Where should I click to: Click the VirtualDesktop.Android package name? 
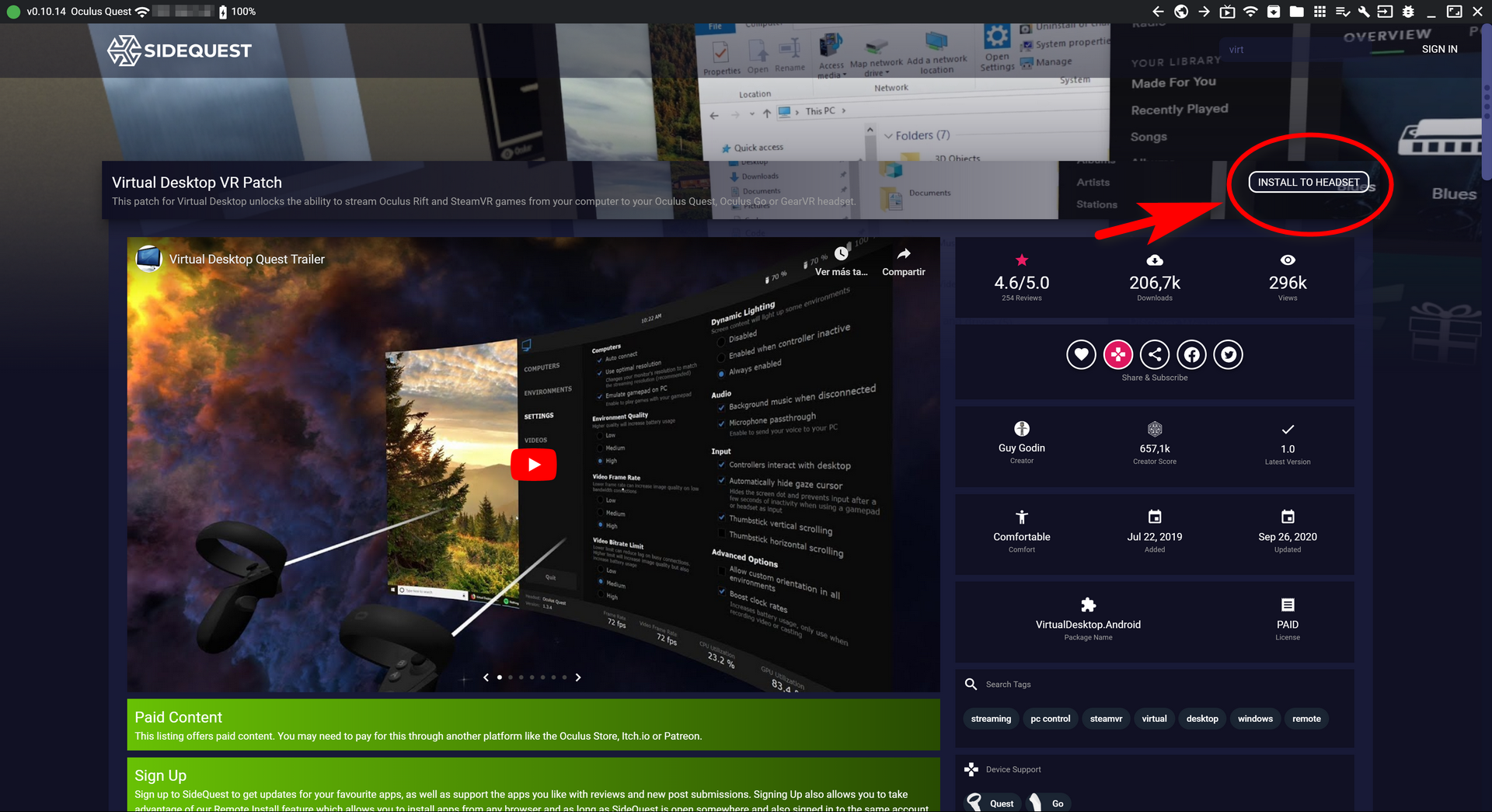point(1088,625)
